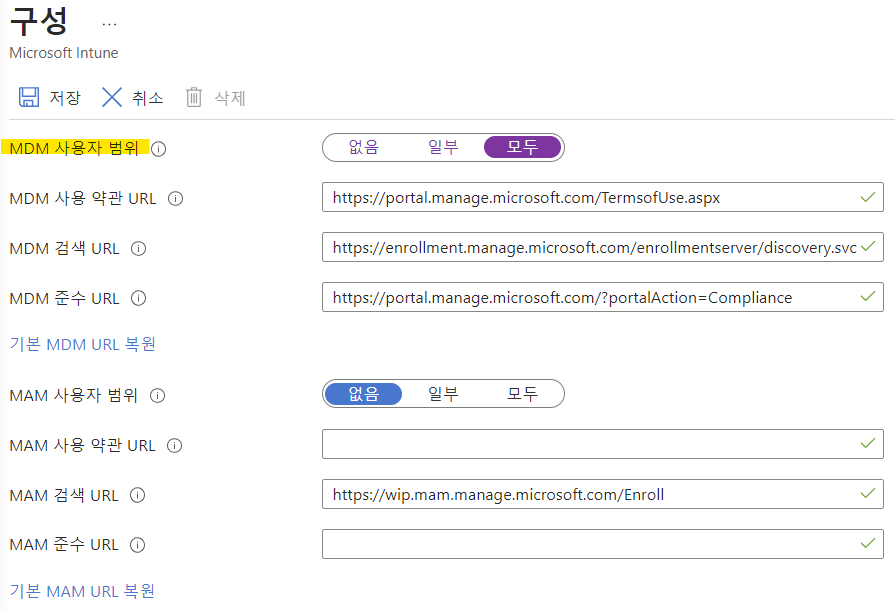895x610 pixels.
Task: Show info tooltip for MAM 사용 약관 URL
Action: 175,446
